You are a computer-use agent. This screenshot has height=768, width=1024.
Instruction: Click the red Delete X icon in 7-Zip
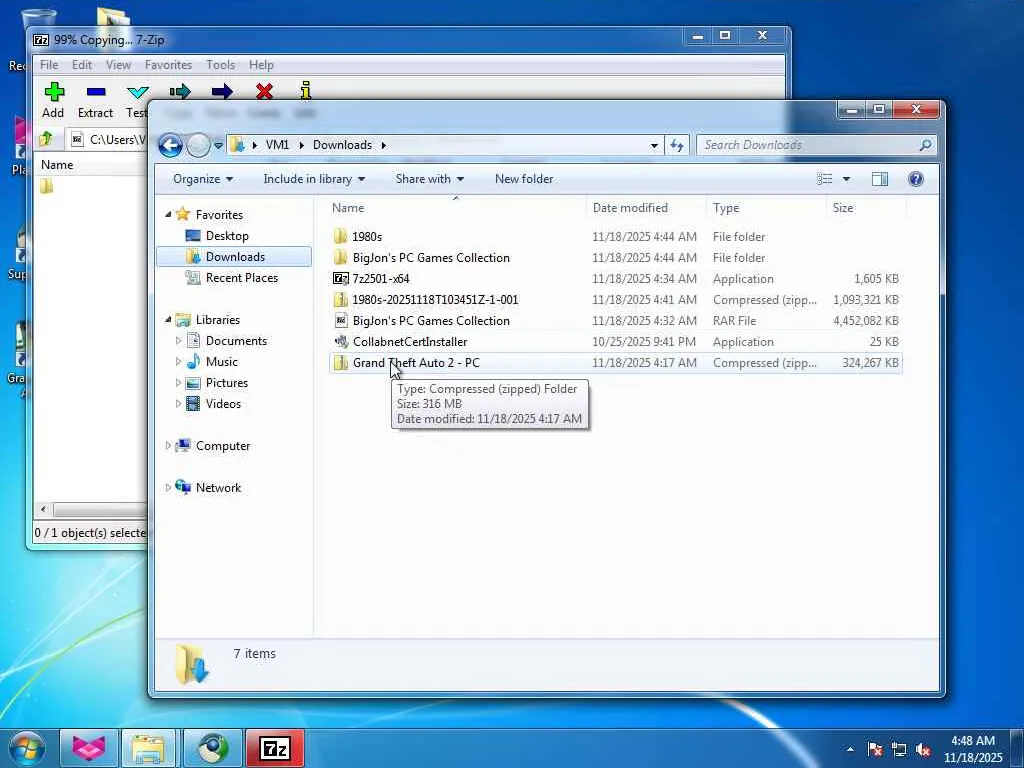click(264, 91)
